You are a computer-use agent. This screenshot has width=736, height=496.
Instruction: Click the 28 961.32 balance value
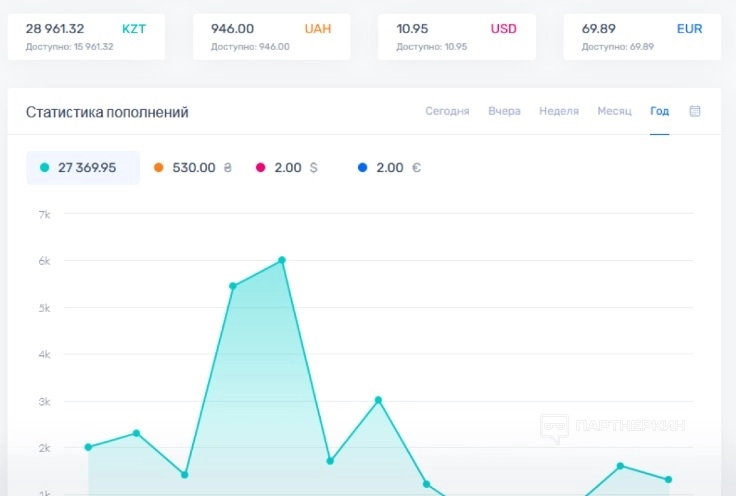point(55,29)
